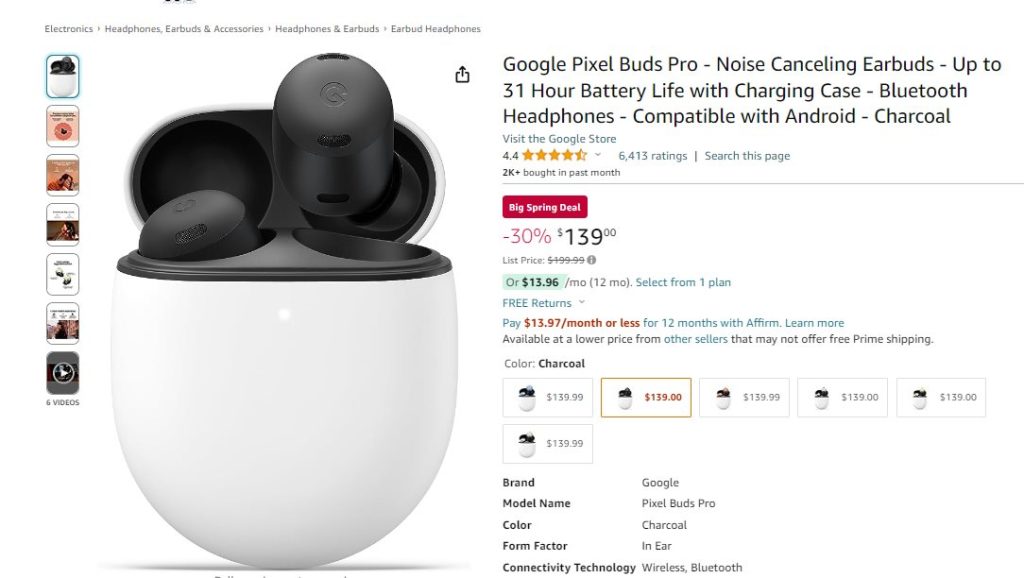Select the selected Charcoal swatch at $139.00
1024x578 pixels.
[646, 397]
